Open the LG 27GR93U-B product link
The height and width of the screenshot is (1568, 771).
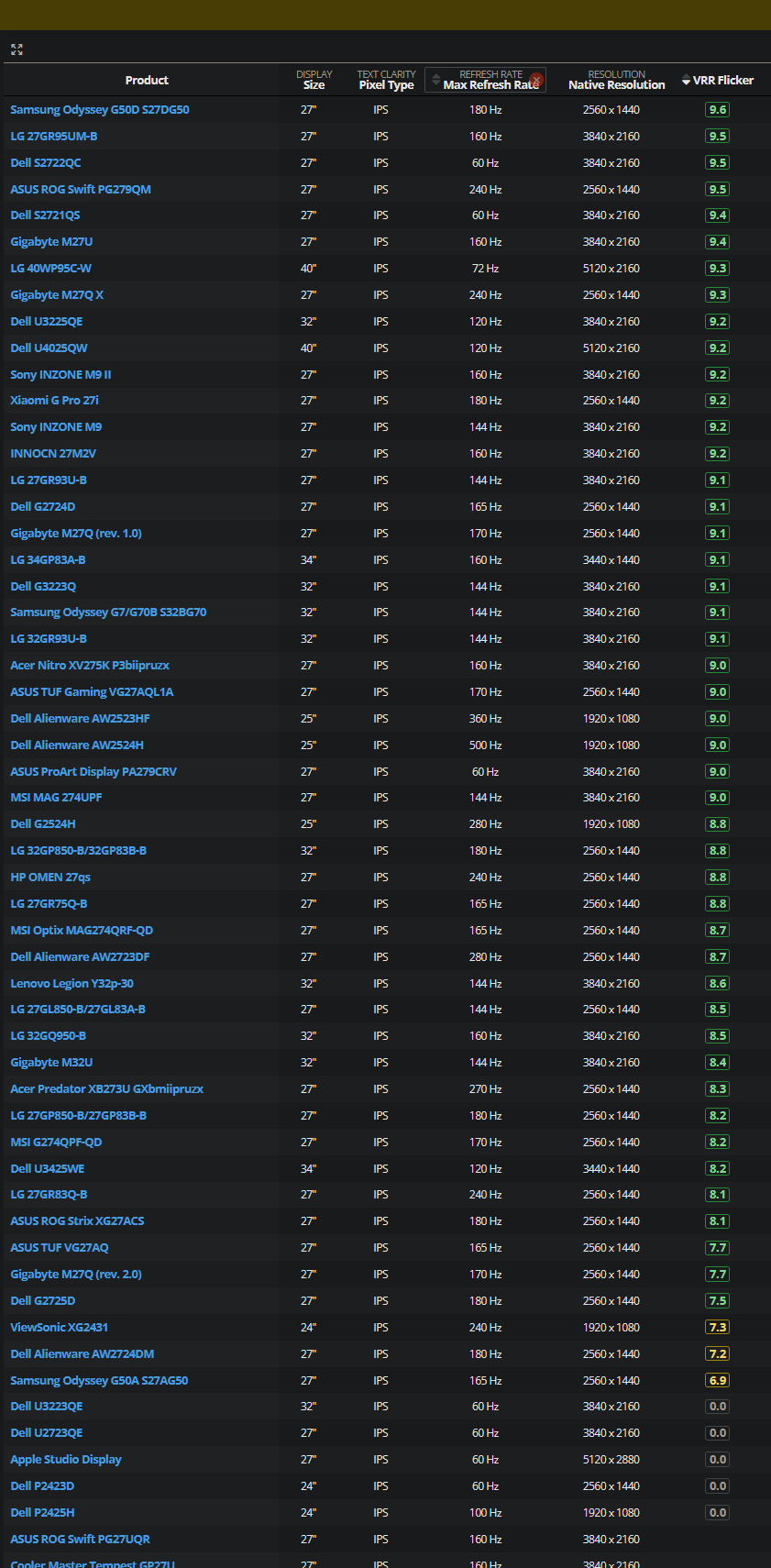49,480
